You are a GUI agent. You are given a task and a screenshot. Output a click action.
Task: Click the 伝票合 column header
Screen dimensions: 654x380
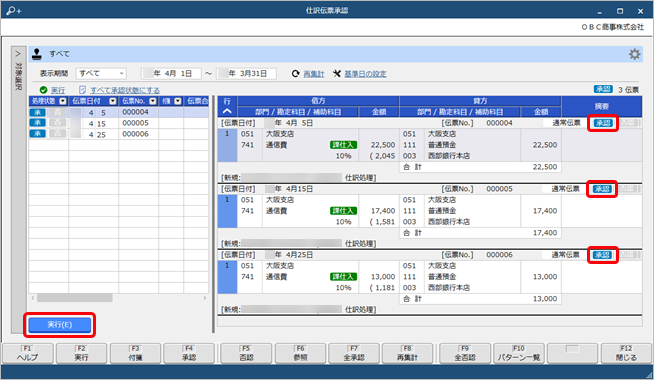click(197, 101)
